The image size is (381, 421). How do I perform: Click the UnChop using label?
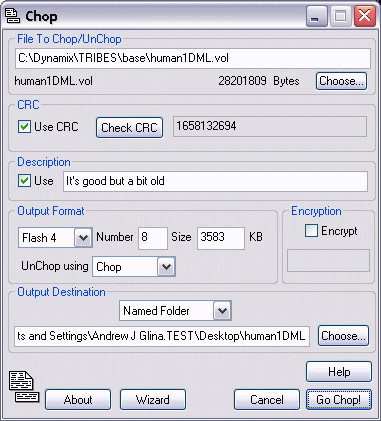pyautogui.click(x=55, y=266)
